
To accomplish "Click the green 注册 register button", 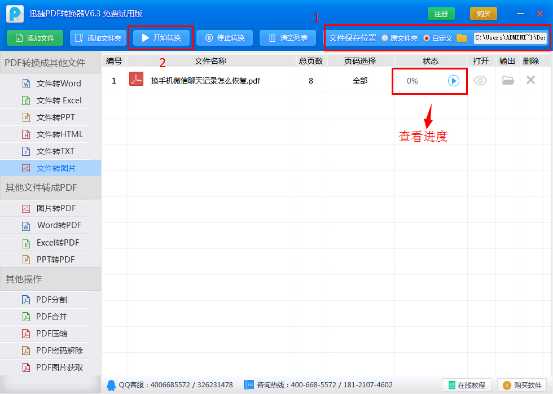I will [441, 14].
